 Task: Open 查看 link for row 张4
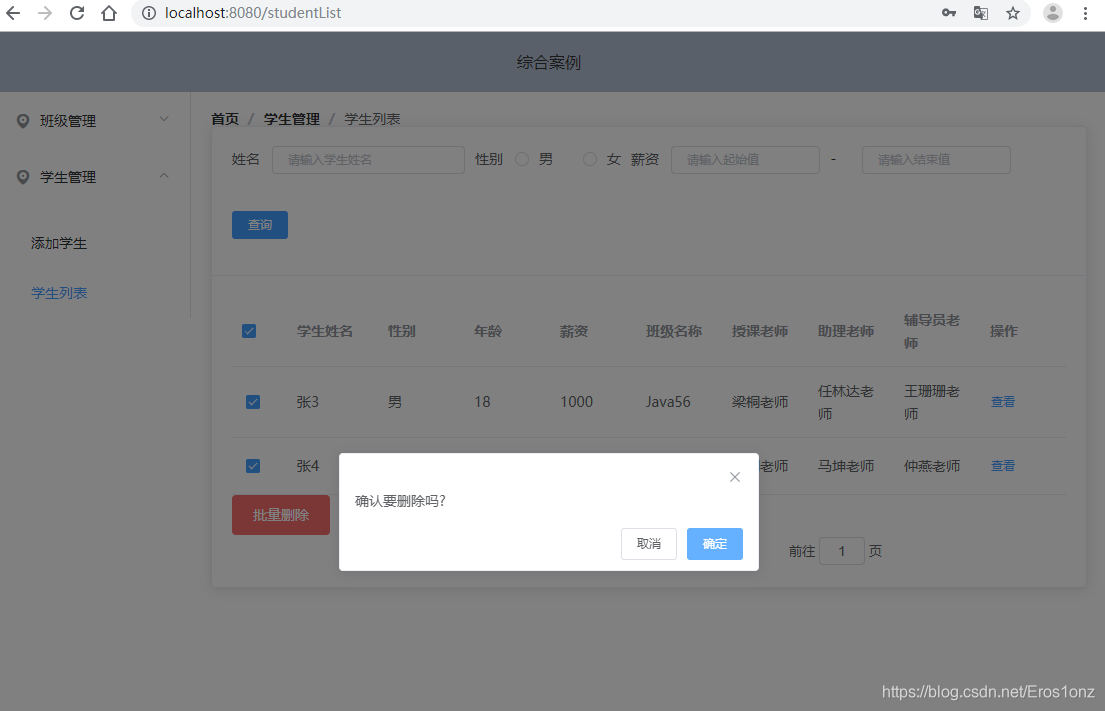(x=1003, y=466)
